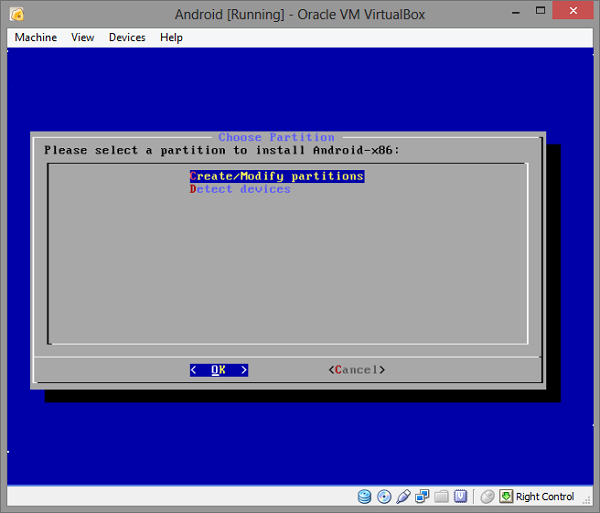Click the optical CD/DVD drive status icon
This screenshot has height=513, width=600.
(384, 497)
